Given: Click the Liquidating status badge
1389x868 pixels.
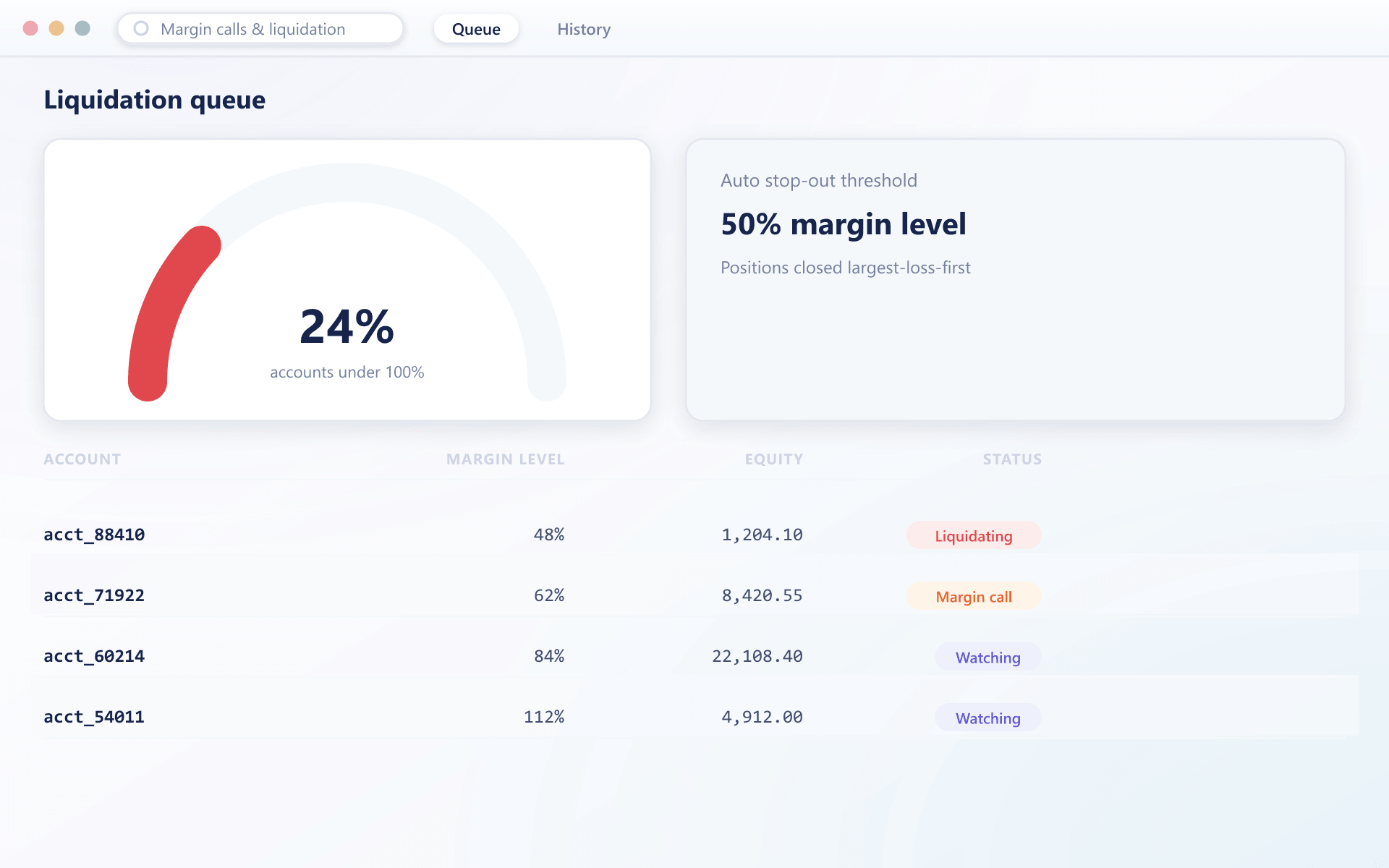Looking at the screenshot, I should click(974, 535).
